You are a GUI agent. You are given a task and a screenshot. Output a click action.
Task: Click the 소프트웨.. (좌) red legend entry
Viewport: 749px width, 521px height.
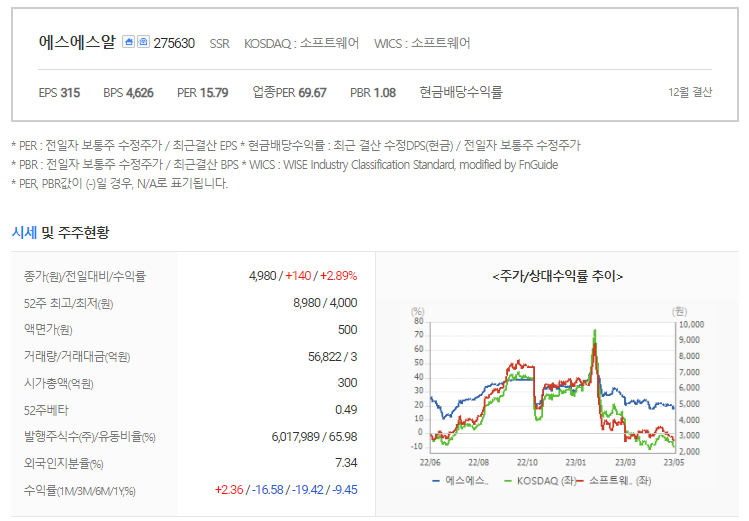[x=614, y=480]
